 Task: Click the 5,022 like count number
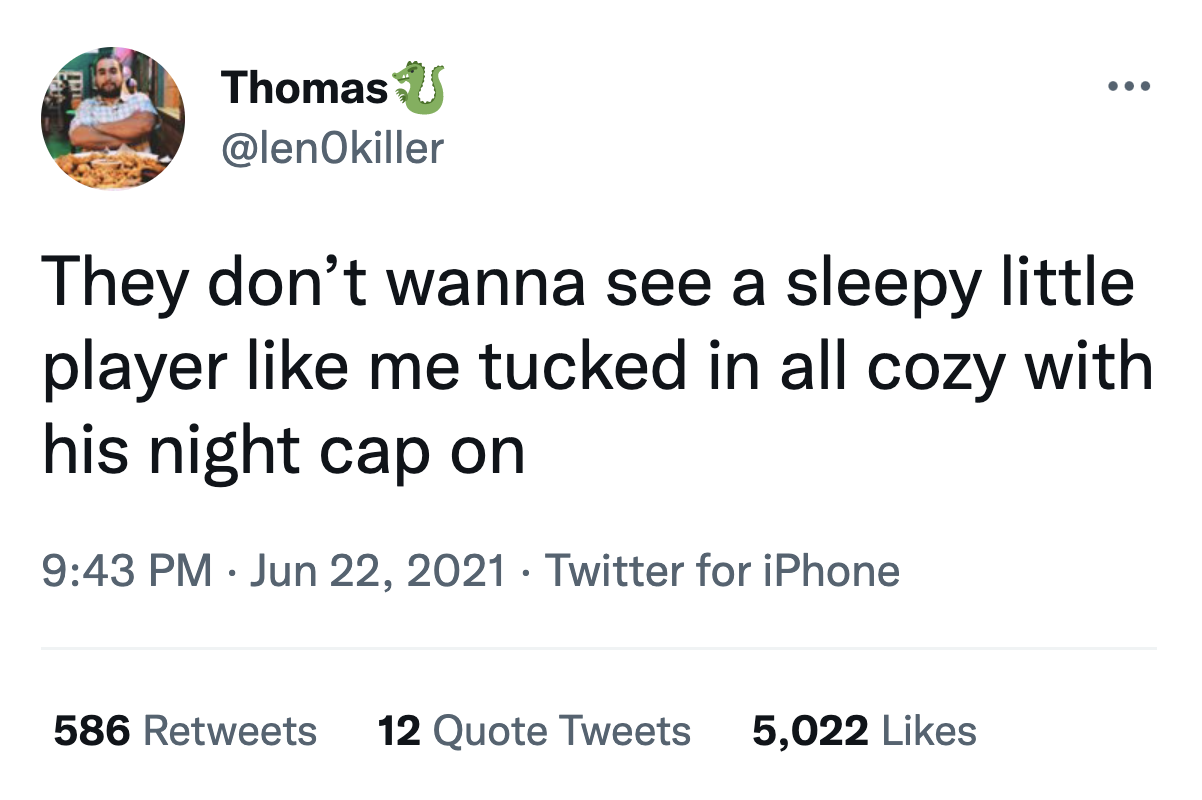click(809, 731)
